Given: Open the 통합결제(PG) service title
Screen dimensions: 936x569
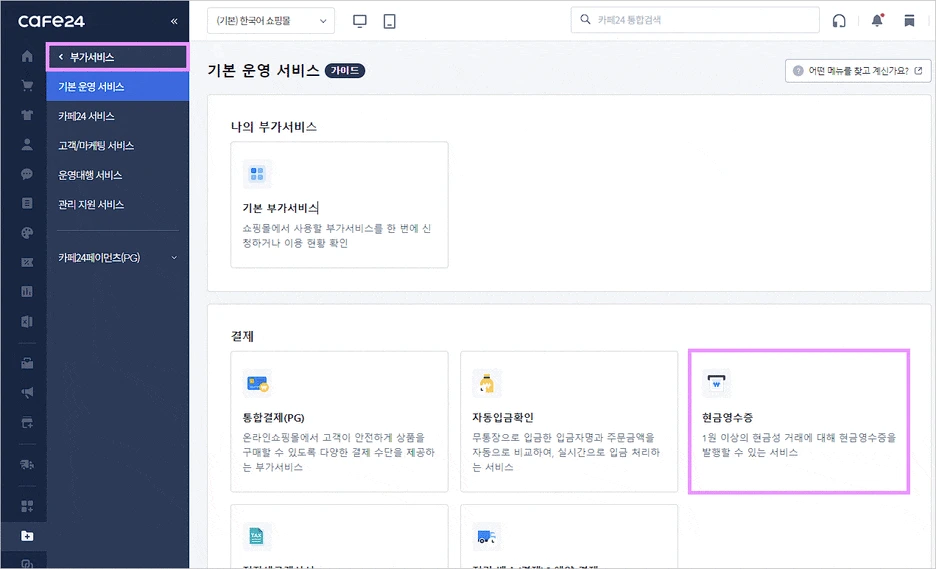Looking at the screenshot, I should [273, 417].
